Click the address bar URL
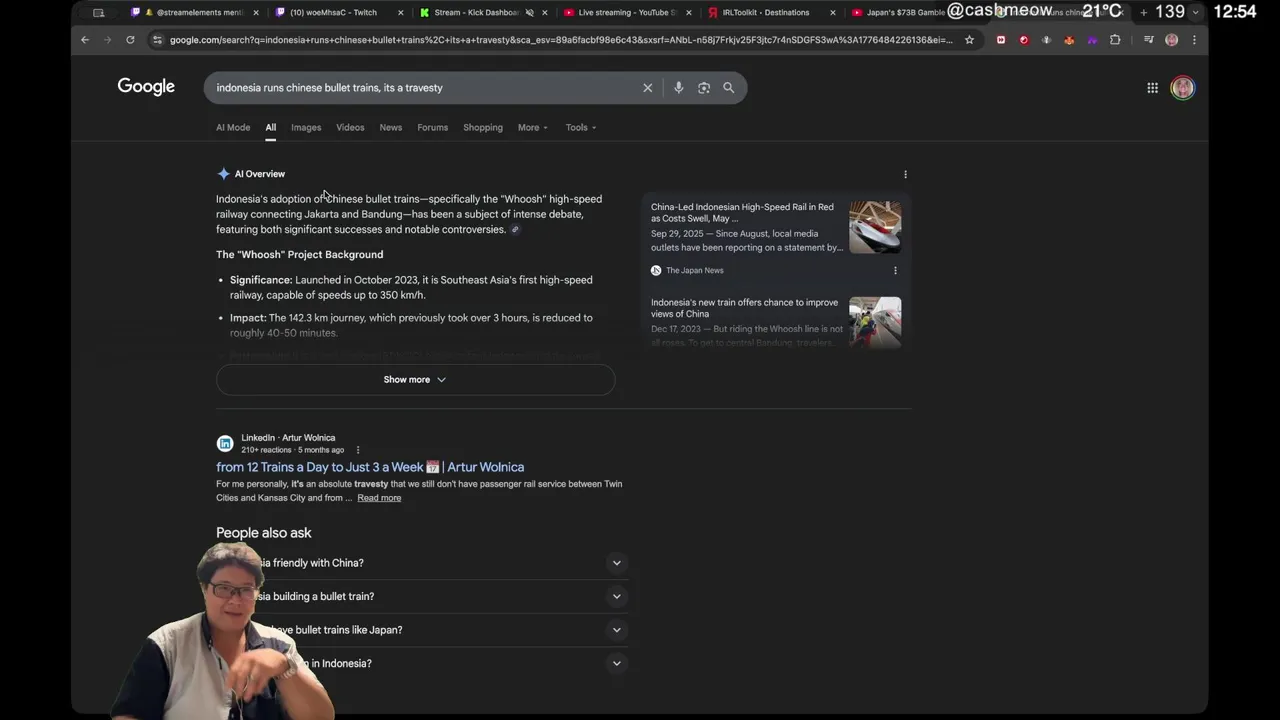Screen dimensions: 1280x720 click(x=560, y=40)
